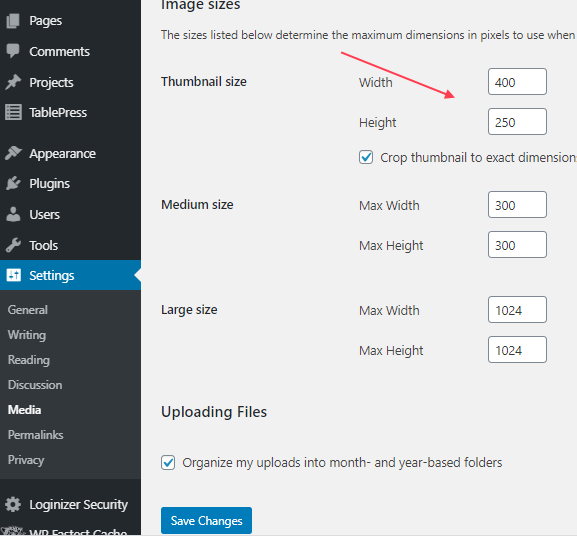This screenshot has width=577, height=542.
Task: Click the Comments speech bubble icon
Action: click(13, 51)
